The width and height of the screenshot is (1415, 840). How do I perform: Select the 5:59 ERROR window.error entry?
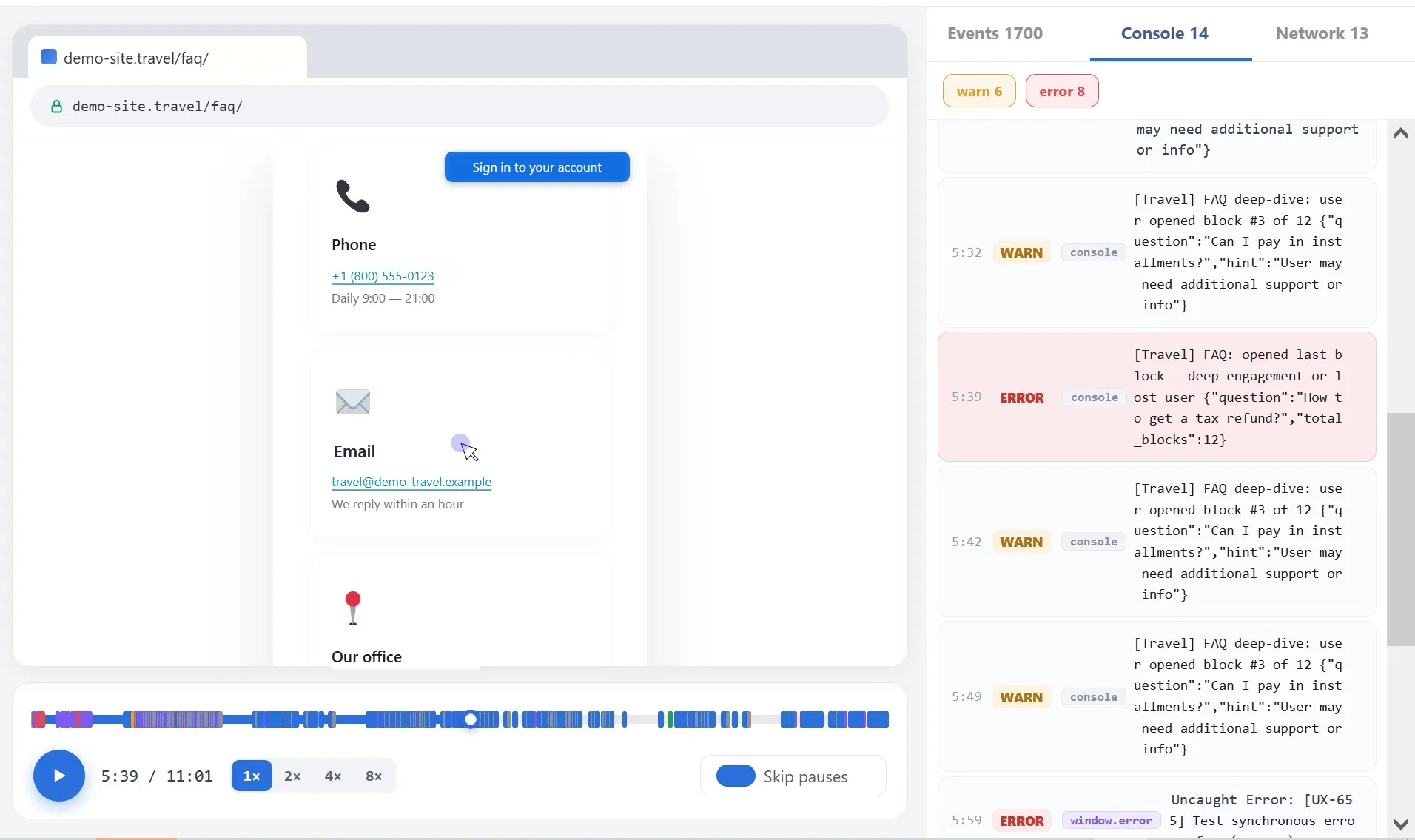(x=1157, y=809)
